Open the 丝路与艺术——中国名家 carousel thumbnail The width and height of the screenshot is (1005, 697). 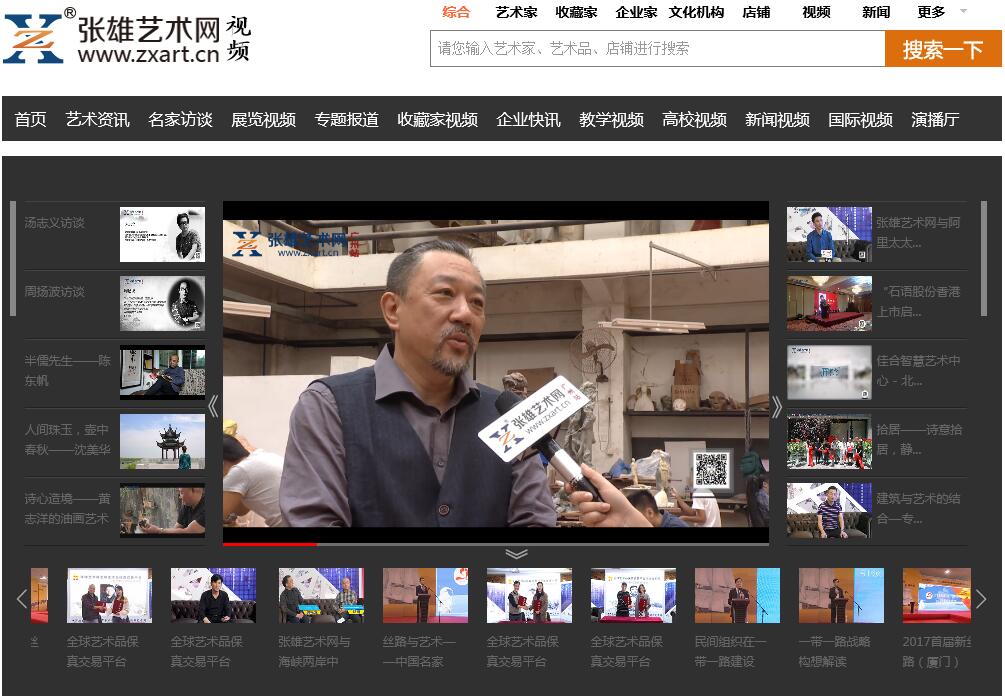[425, 595]
